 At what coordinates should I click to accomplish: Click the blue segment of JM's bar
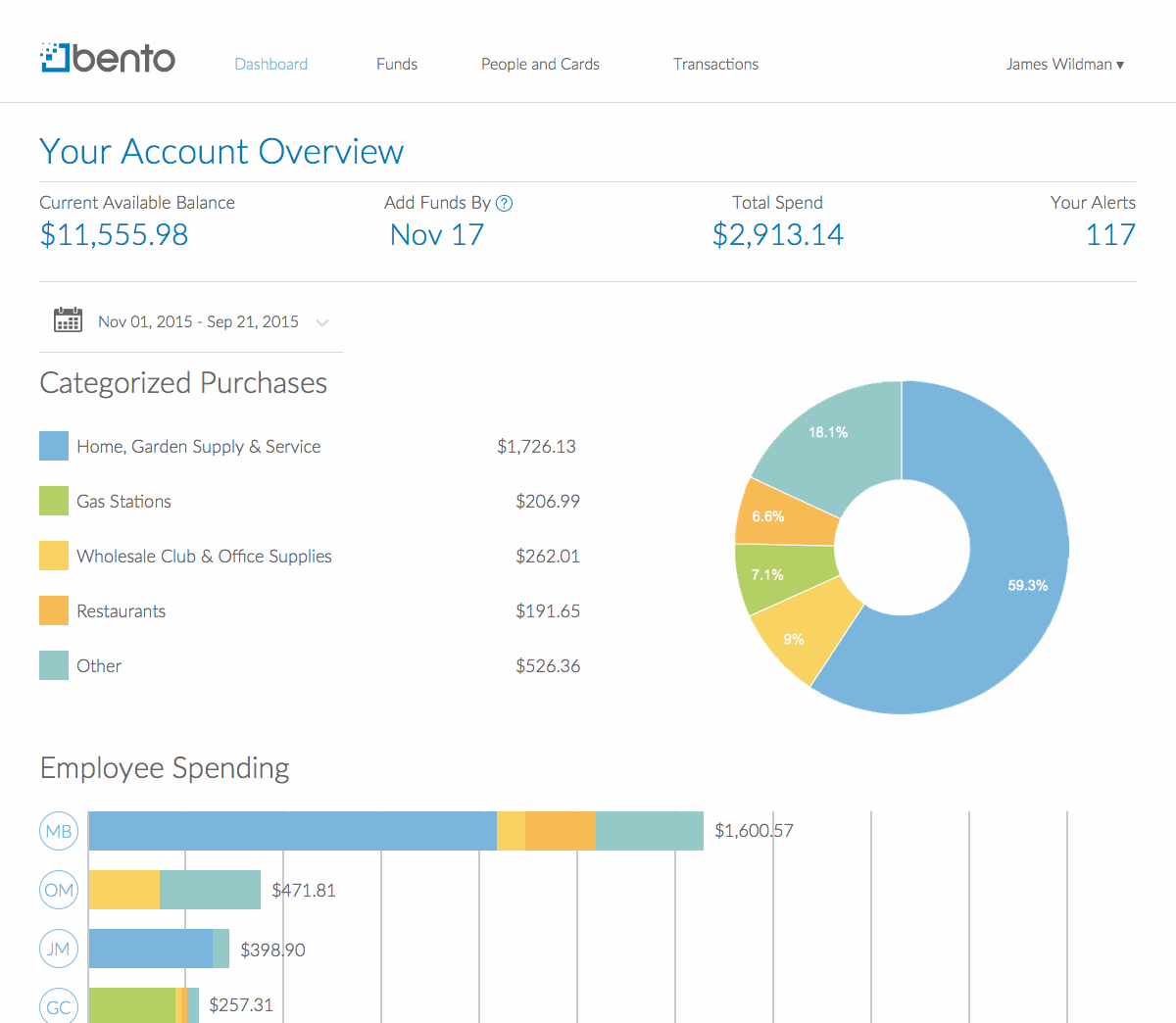(x=151, y=949)
